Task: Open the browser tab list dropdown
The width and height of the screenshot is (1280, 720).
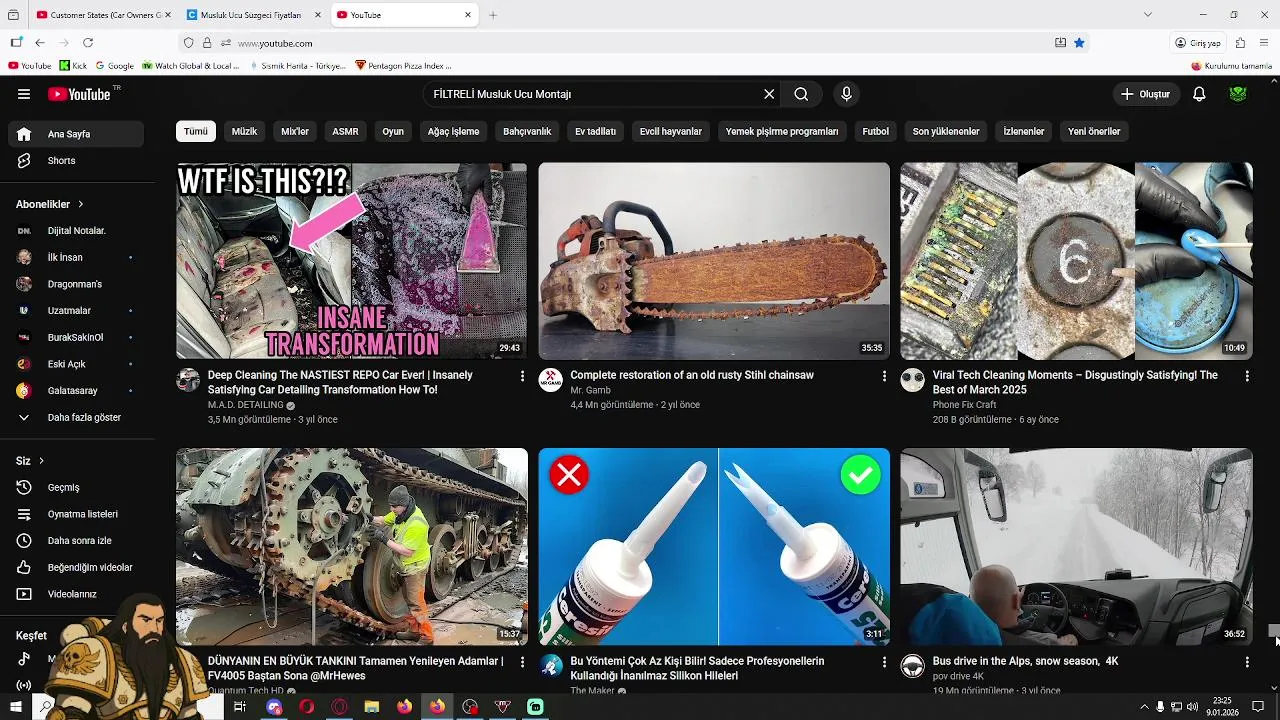Action: pos(1147,15)
